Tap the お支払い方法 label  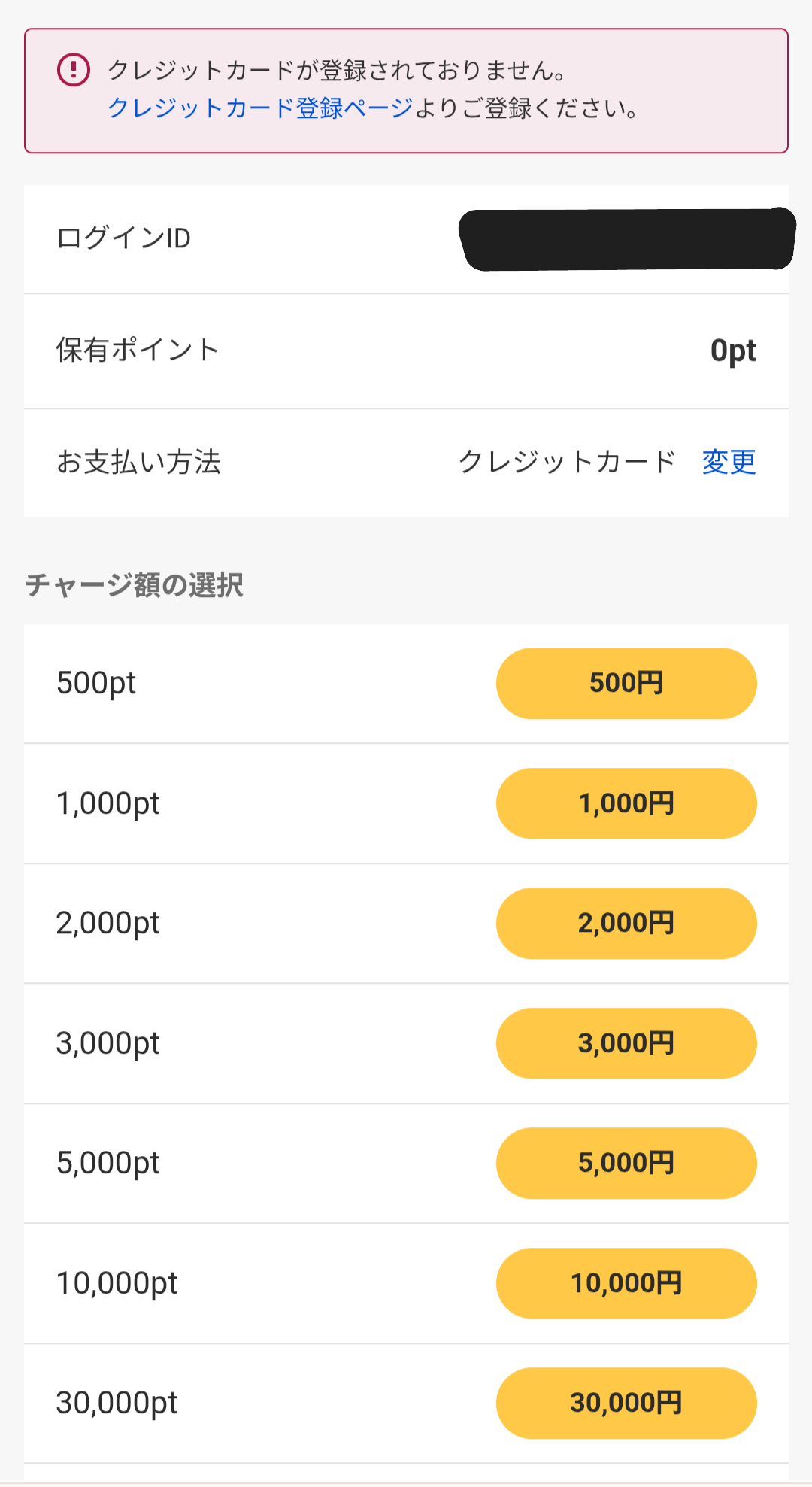[x=138, y=462]
